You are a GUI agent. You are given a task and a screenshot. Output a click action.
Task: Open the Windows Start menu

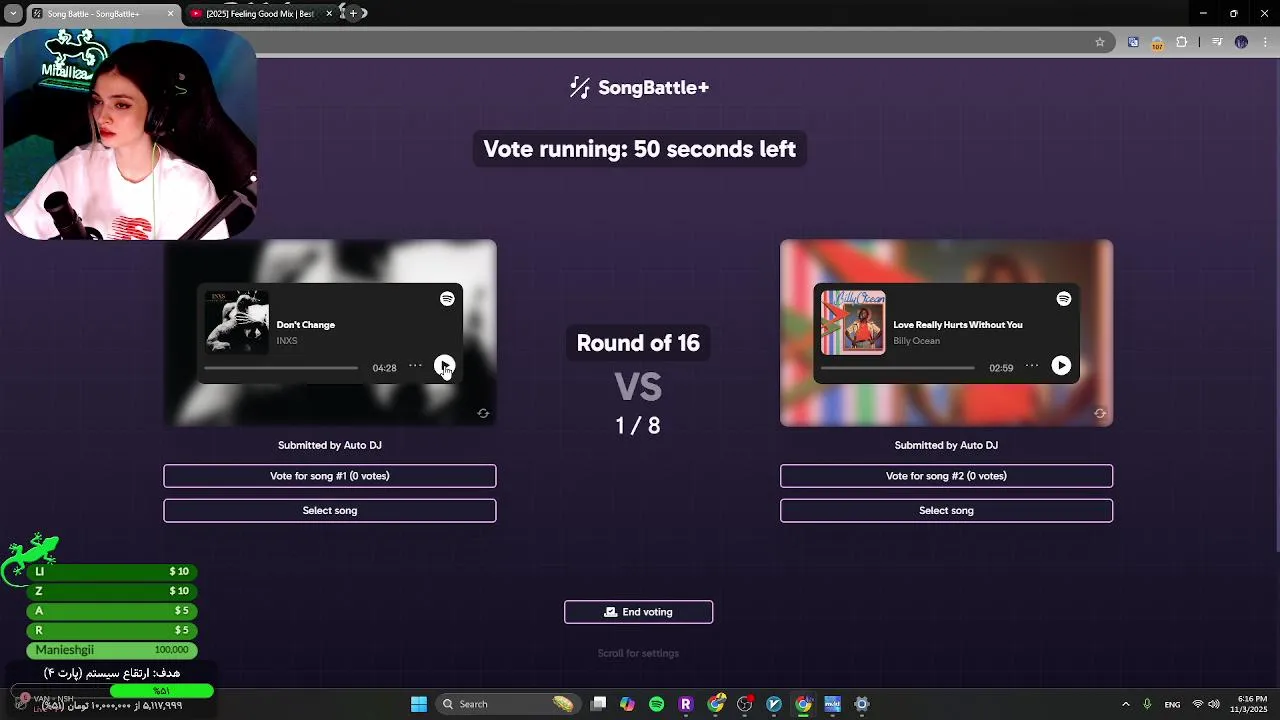(419, 704)
